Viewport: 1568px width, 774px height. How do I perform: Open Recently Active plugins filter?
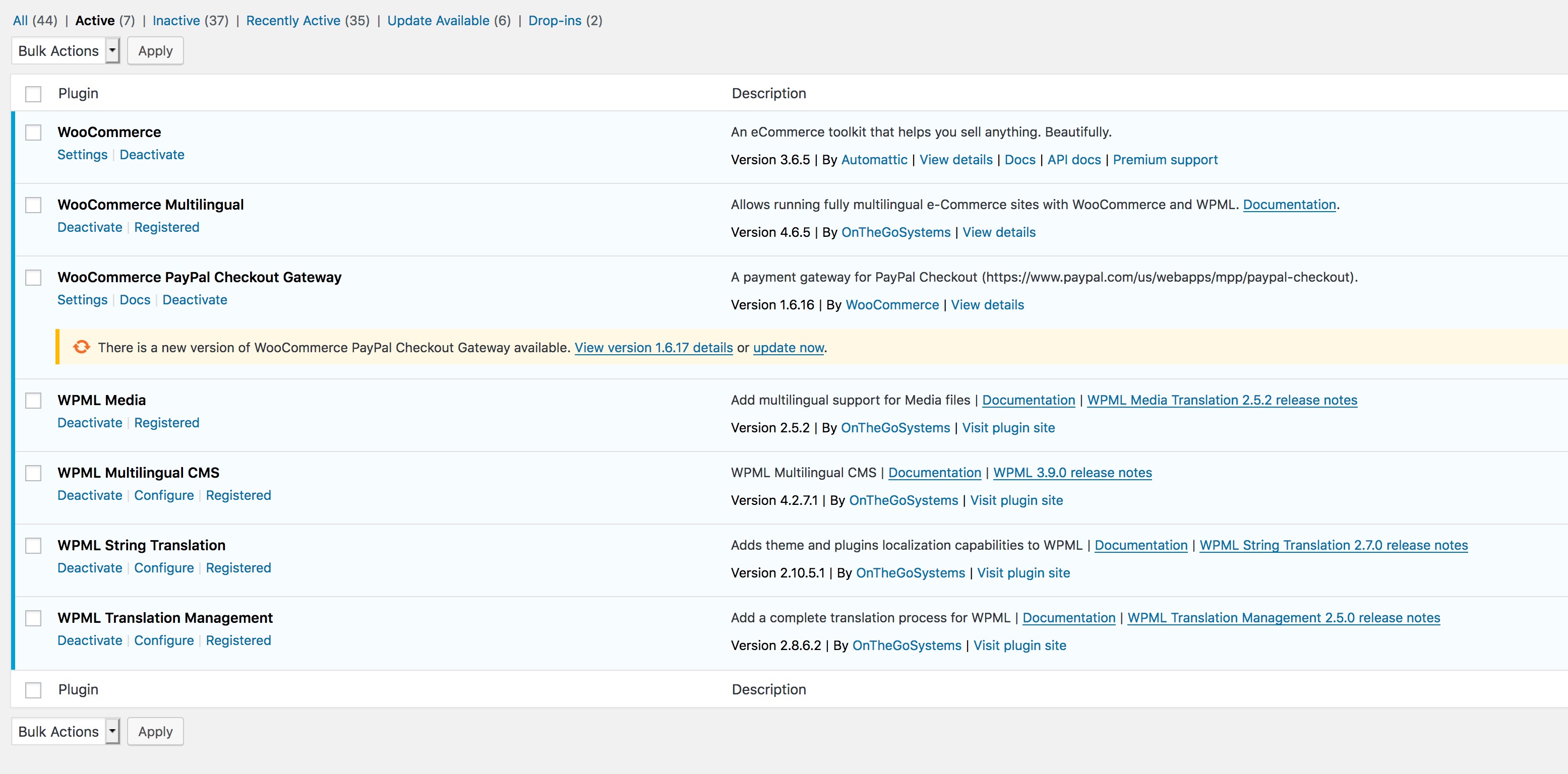[293, 21]
